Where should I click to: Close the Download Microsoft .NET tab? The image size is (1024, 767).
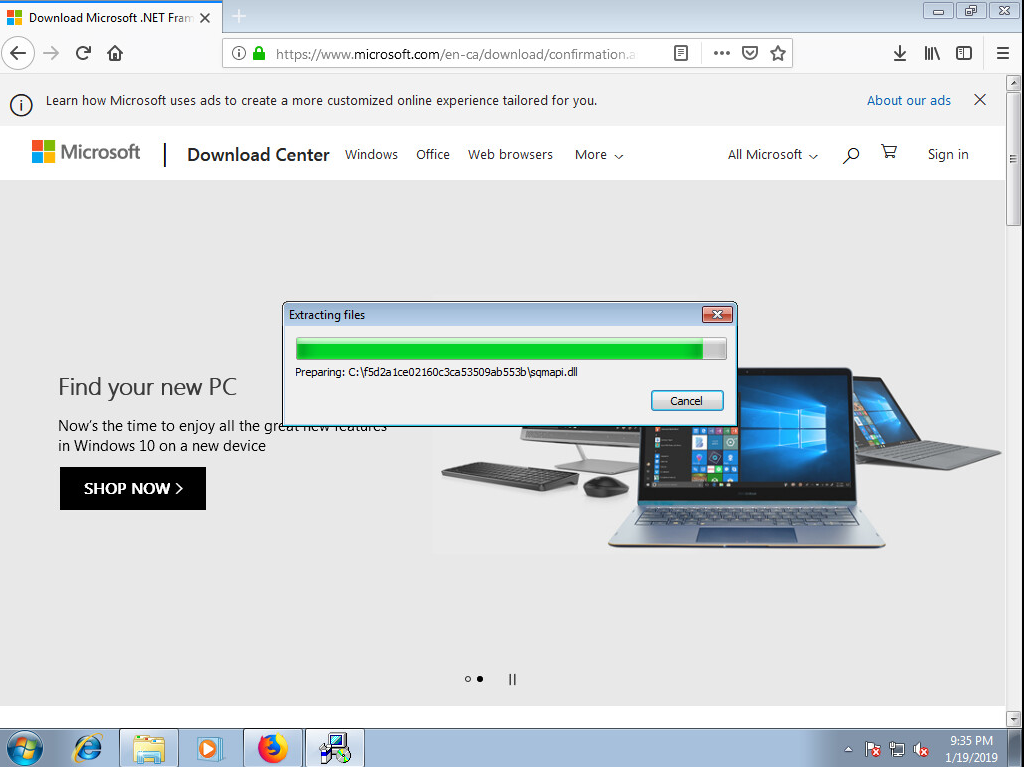click(x=205, y=18)
